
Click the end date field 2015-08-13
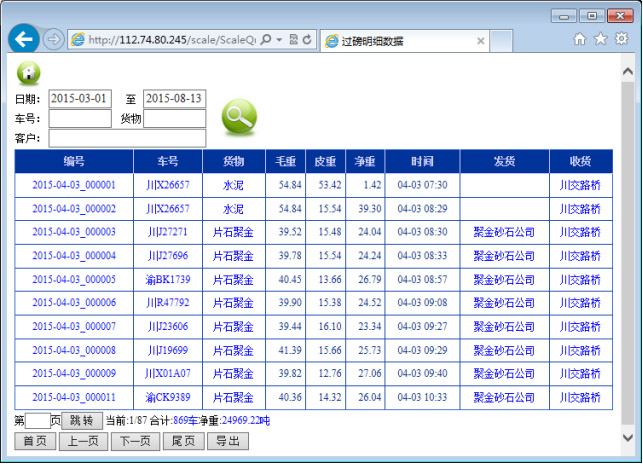pyautogui.click(x=174, y=99)
